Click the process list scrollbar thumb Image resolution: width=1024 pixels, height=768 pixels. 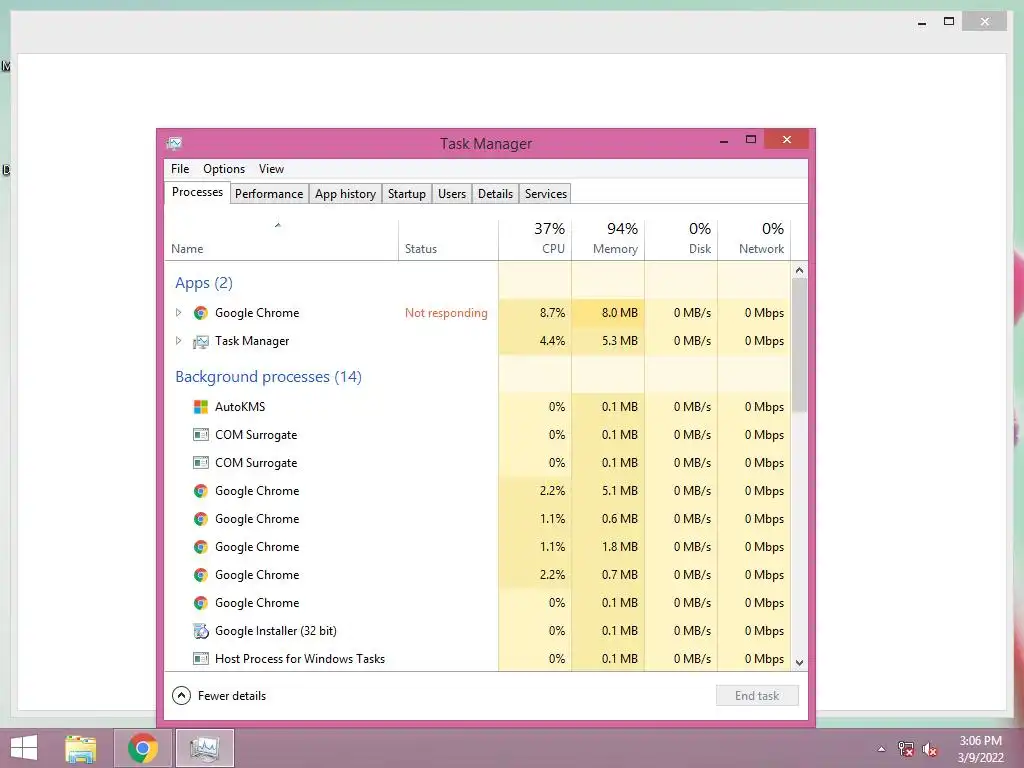(x=799, y=345)
